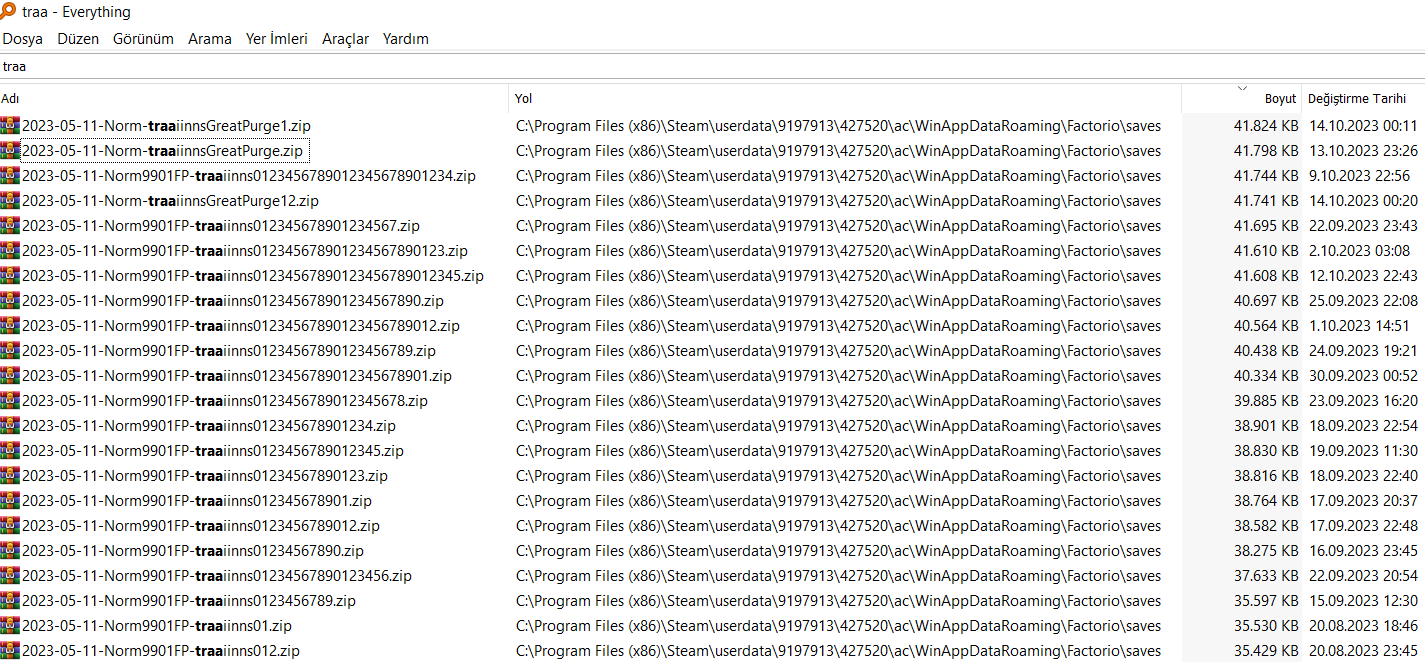Viewport: 1425px width, 662px height.
Task: Click the file name ending in traaiinns0123456789.zip
Action: pos(189,601)
